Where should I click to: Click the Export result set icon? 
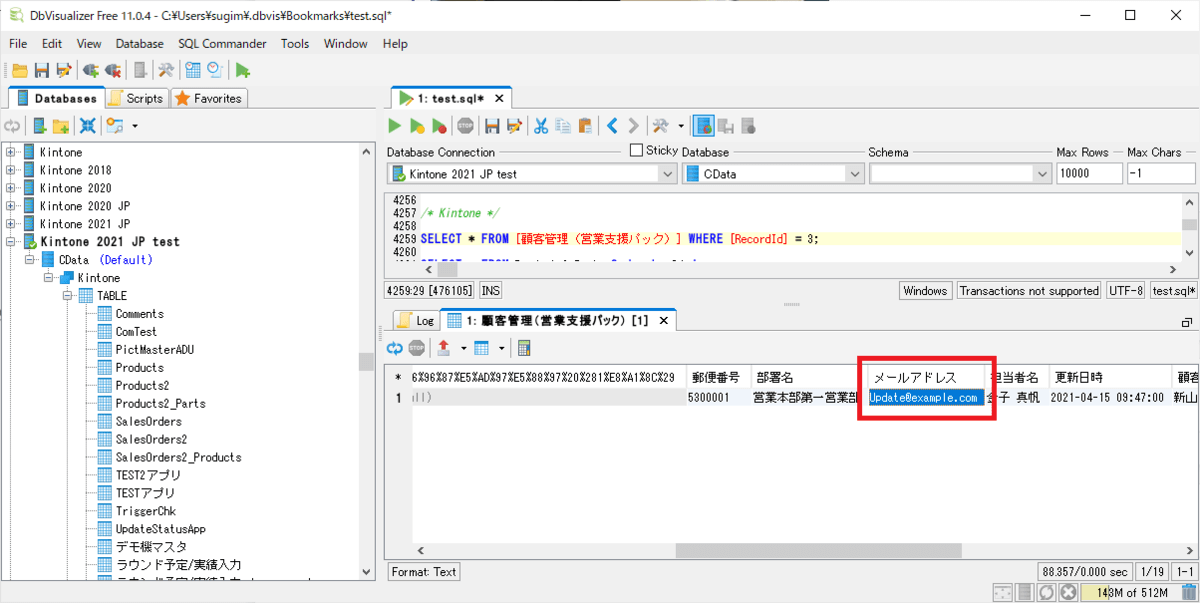[x=444, y=348]
